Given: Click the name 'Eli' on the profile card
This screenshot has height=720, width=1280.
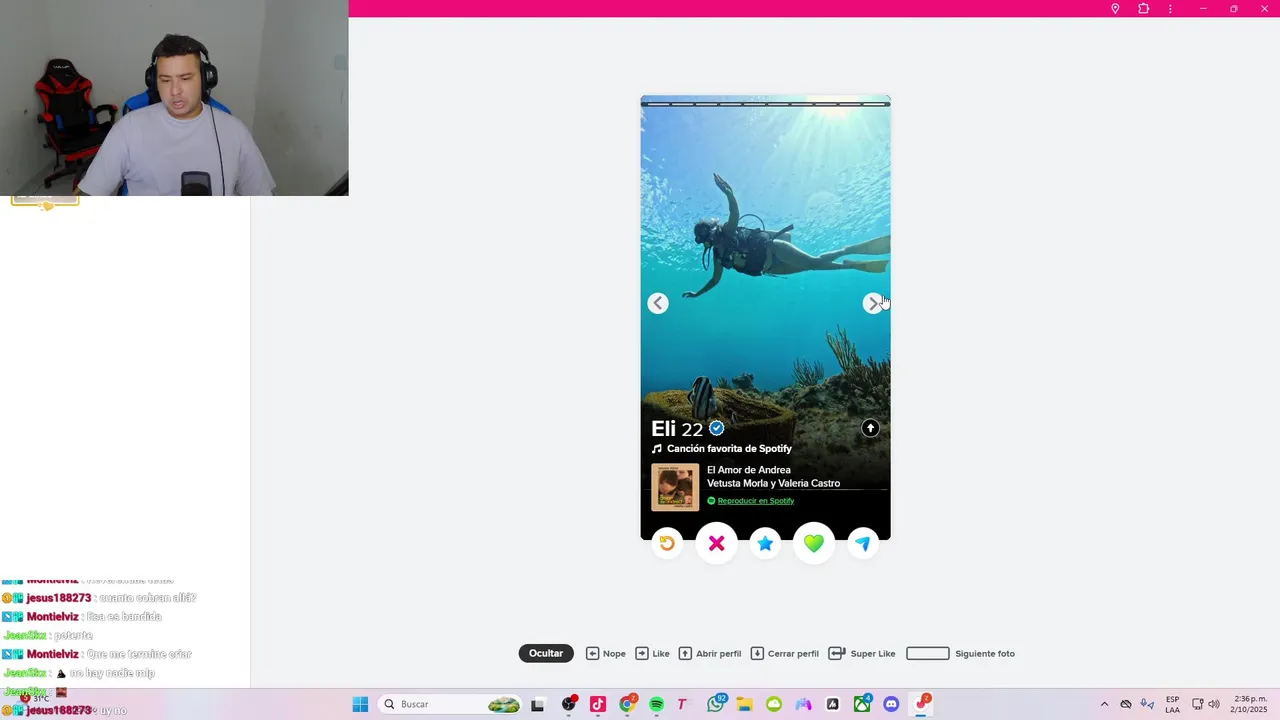Looking at the screenshot, I should coord(664,429).
